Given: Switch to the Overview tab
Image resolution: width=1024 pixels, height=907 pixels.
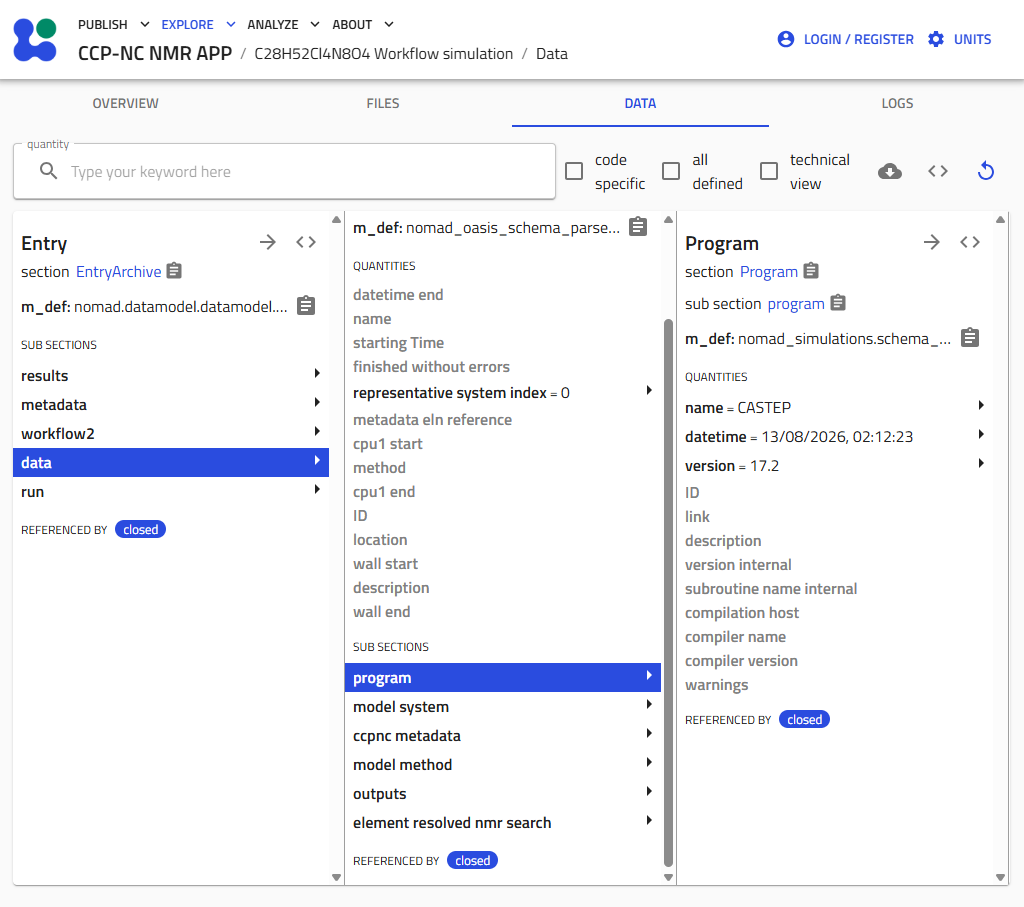Looking at the screenshot, I should [125, 103].
